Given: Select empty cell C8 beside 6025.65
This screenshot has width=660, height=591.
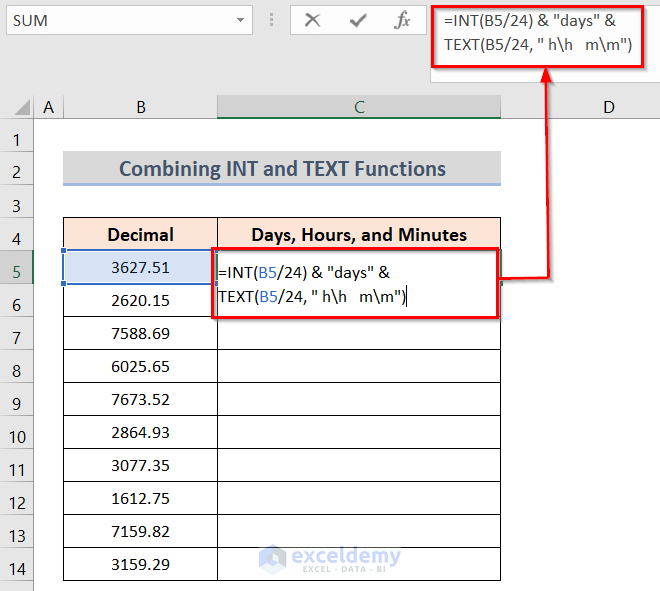Looking at the screenshot, I should pos(359,366).
